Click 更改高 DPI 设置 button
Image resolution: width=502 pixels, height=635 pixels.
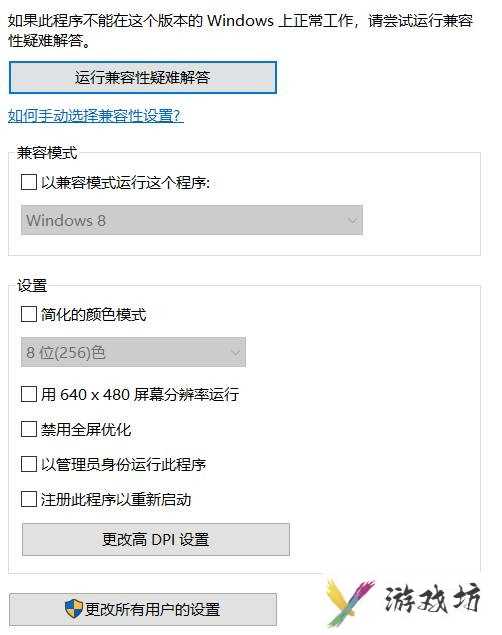(x=156, y=539)
